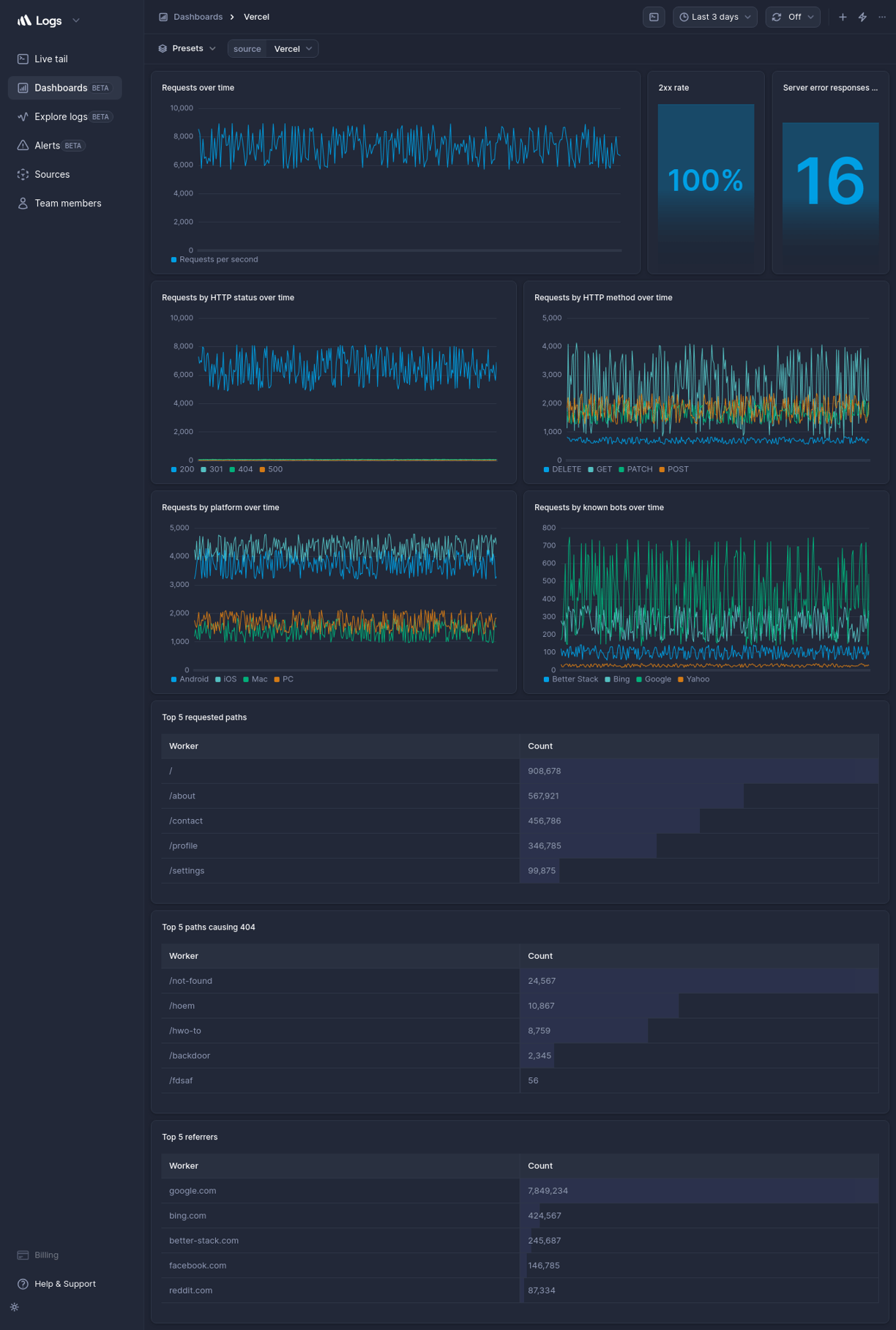The height and width of the screenshot is (1330, 896).
Task: Click the Team members person icon
Action: coord(23,203)
